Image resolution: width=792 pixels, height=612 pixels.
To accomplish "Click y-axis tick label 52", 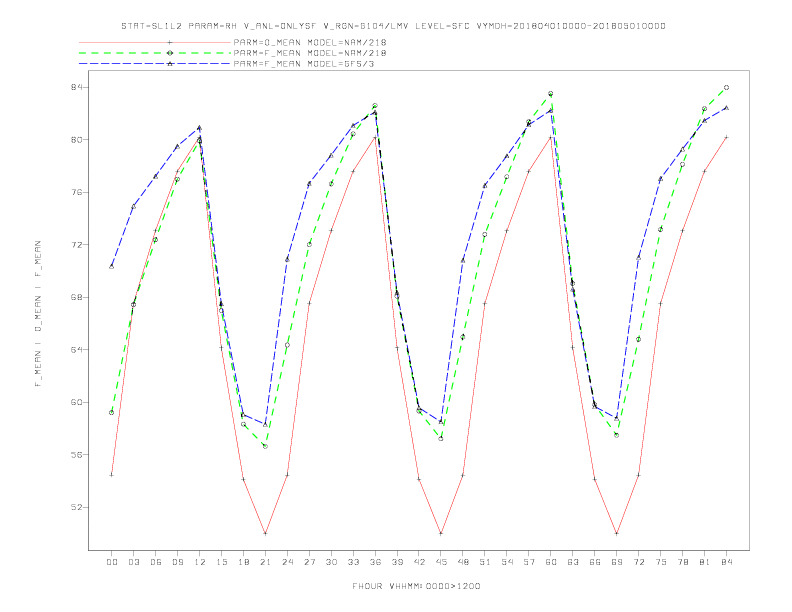I will [77, 507].
